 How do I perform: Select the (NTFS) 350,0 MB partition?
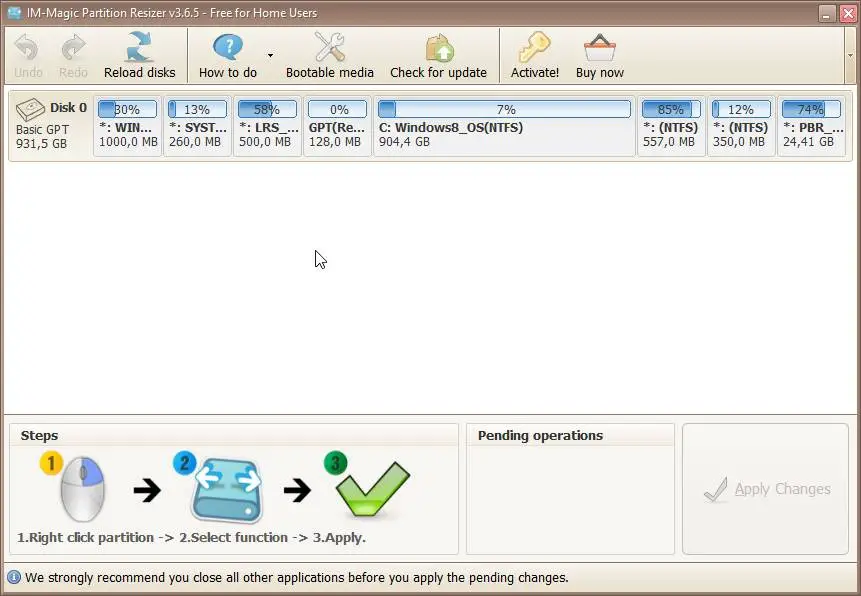pos(741,126)
